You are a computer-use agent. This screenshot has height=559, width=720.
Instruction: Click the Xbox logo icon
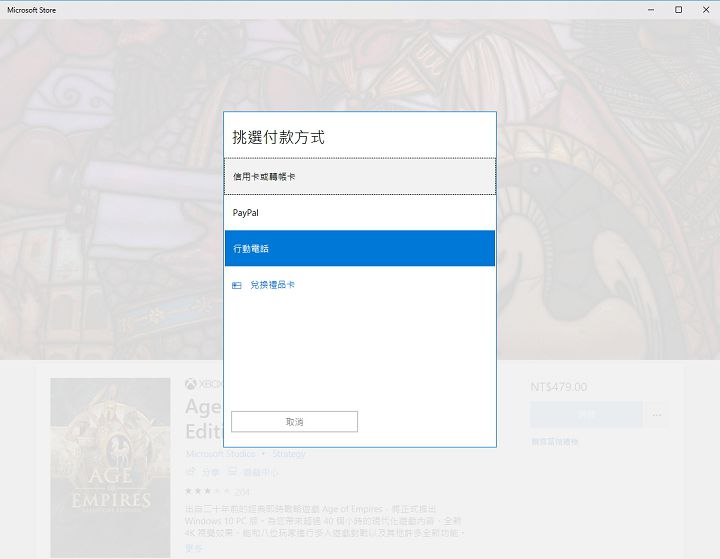pos(191,384)
